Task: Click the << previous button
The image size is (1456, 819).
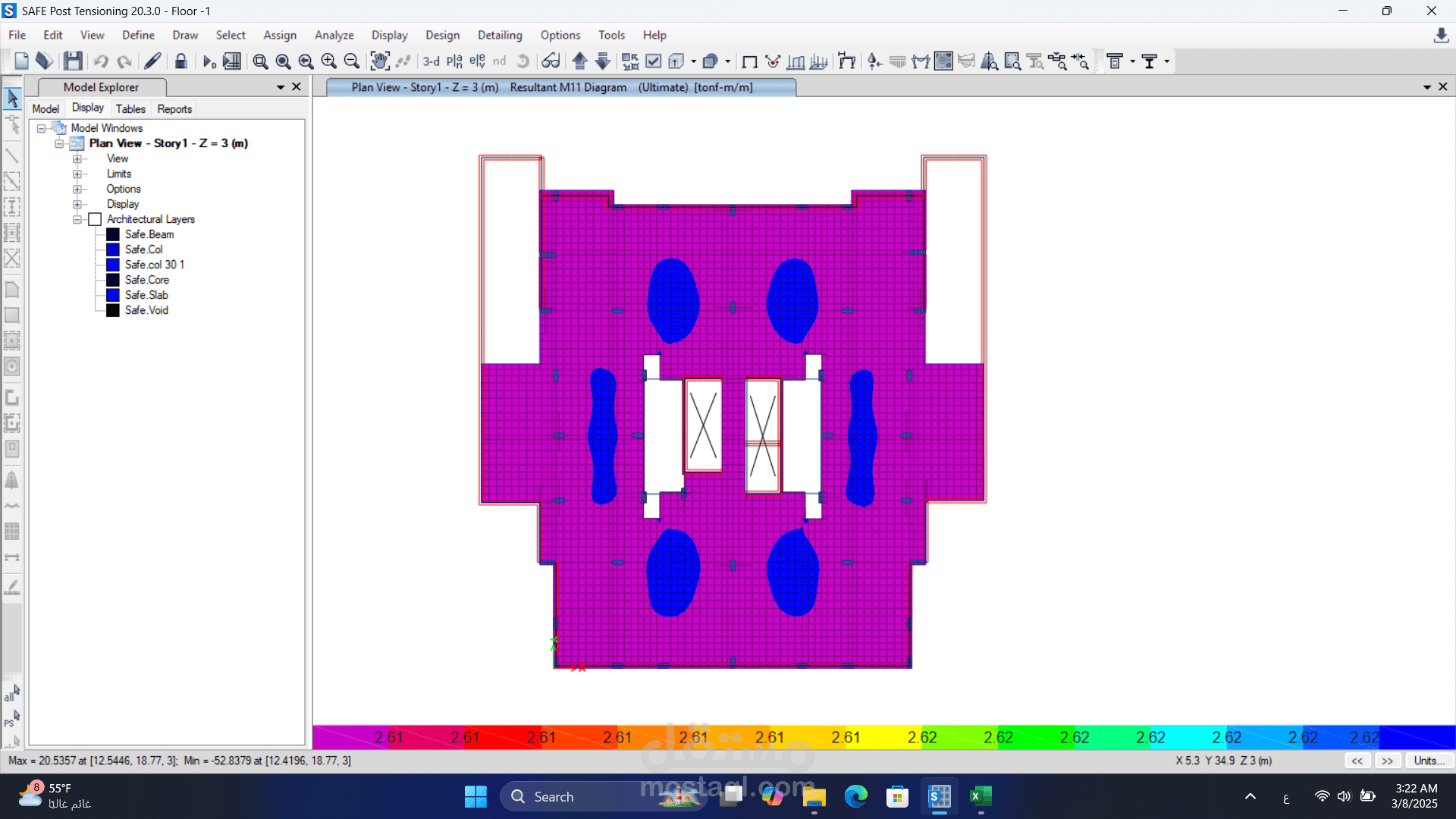Action: (1357, 761)
